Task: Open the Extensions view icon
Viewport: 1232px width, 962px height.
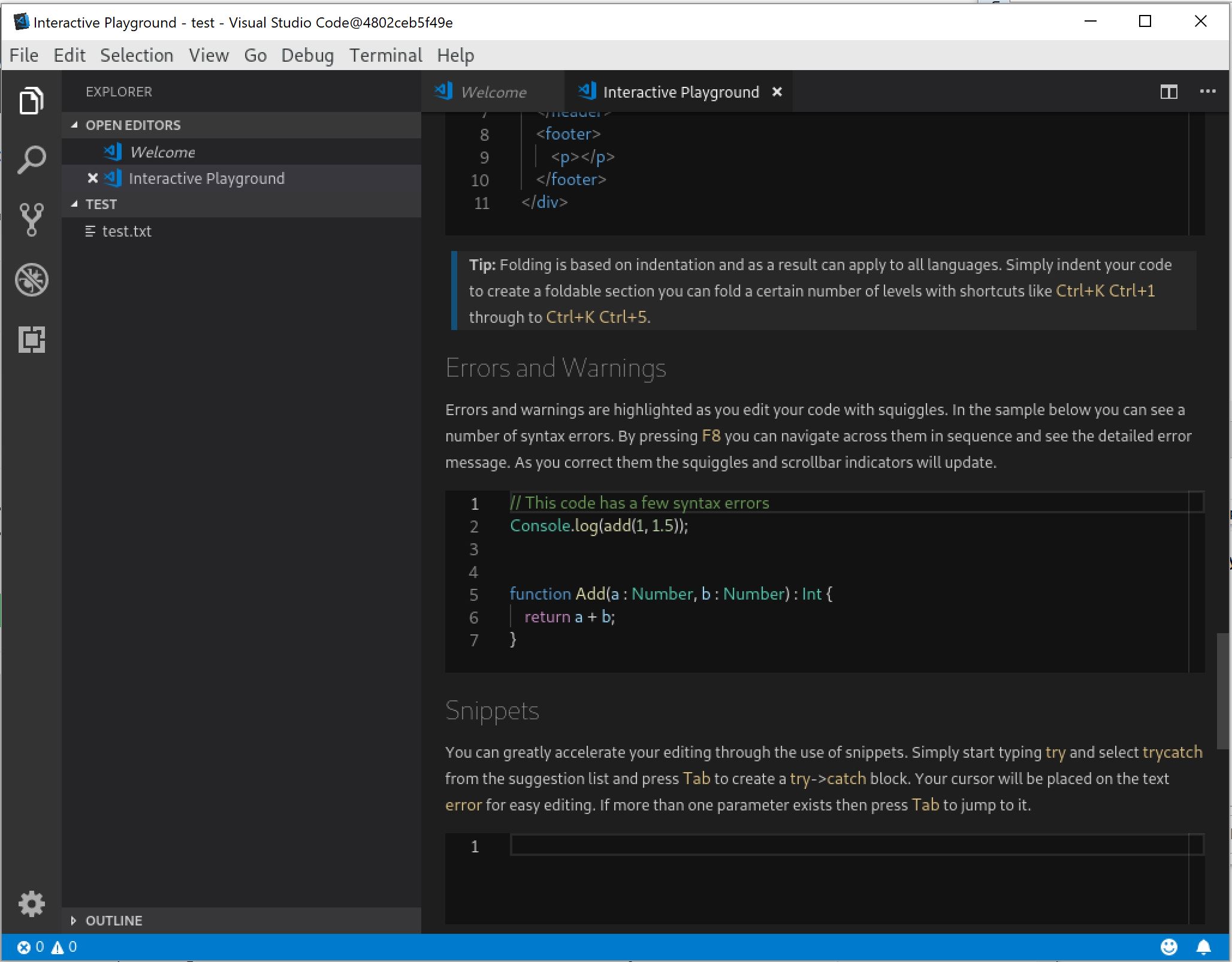Action: pos(31,340)
